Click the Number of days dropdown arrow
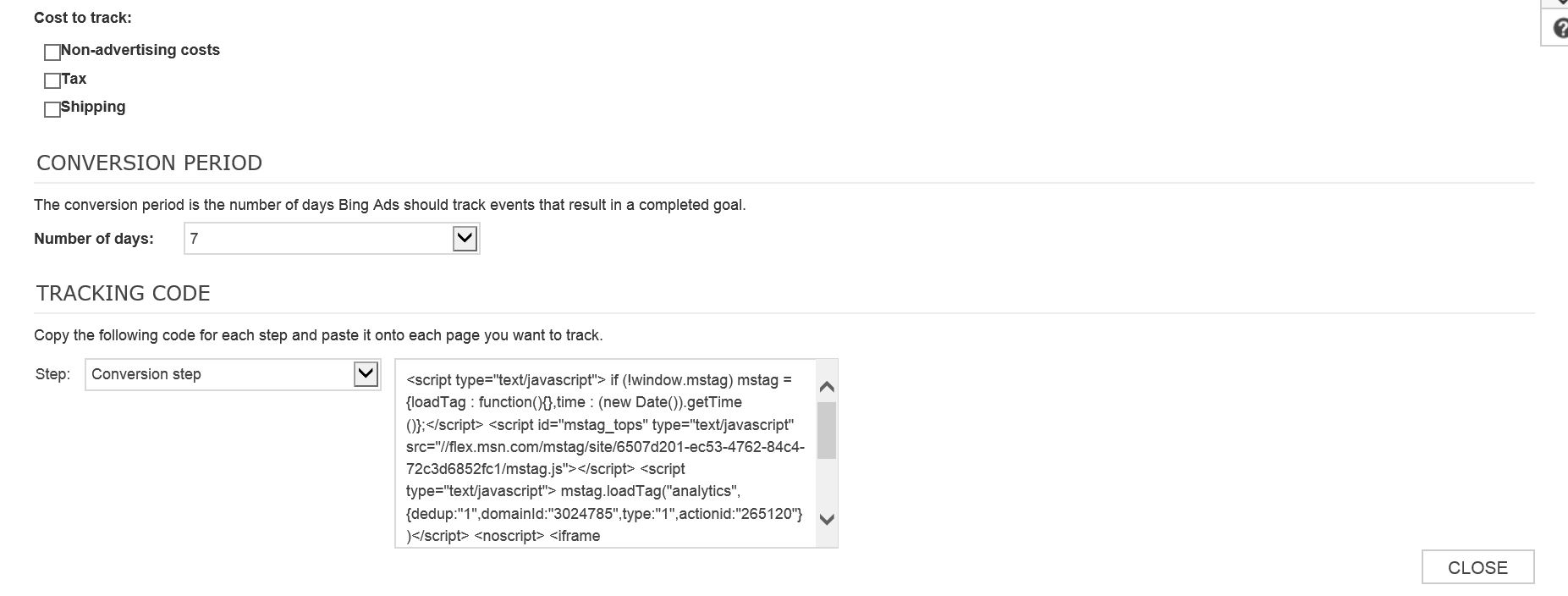This screenshot has width=1568, height=596. (465, 239)
